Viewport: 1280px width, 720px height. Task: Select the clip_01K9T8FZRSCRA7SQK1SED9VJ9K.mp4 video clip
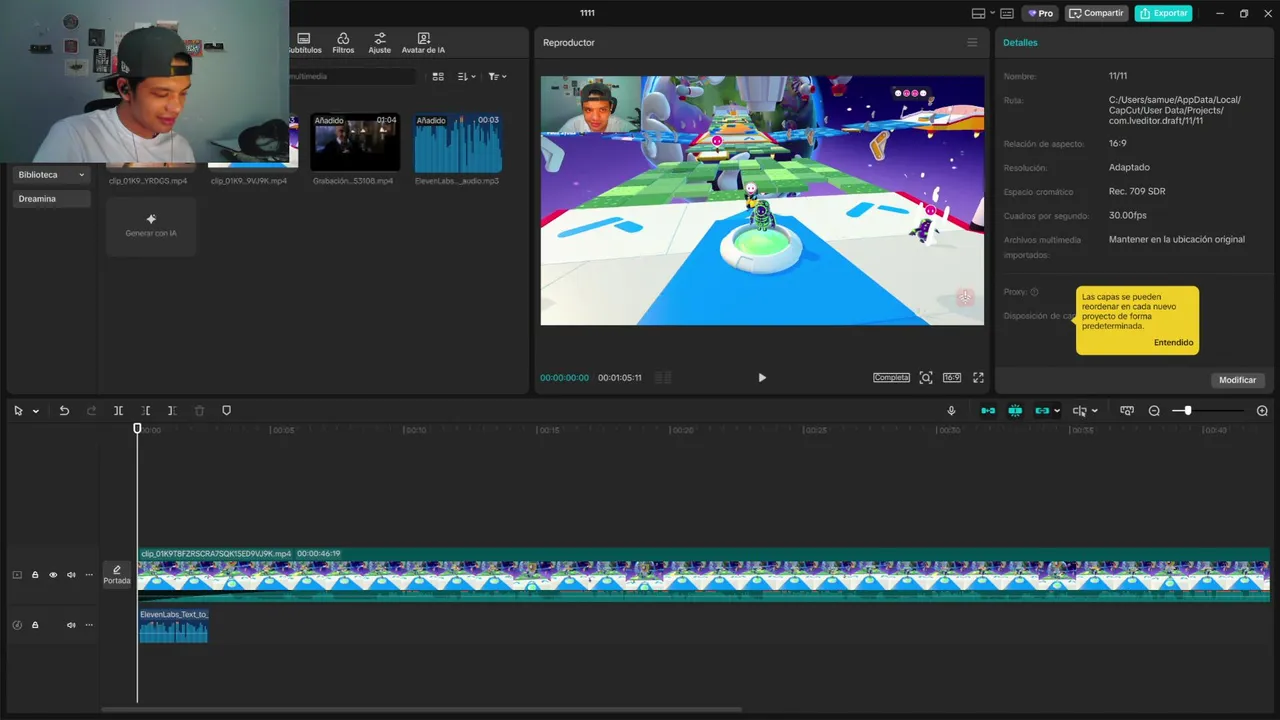click(x=703, y=575)
